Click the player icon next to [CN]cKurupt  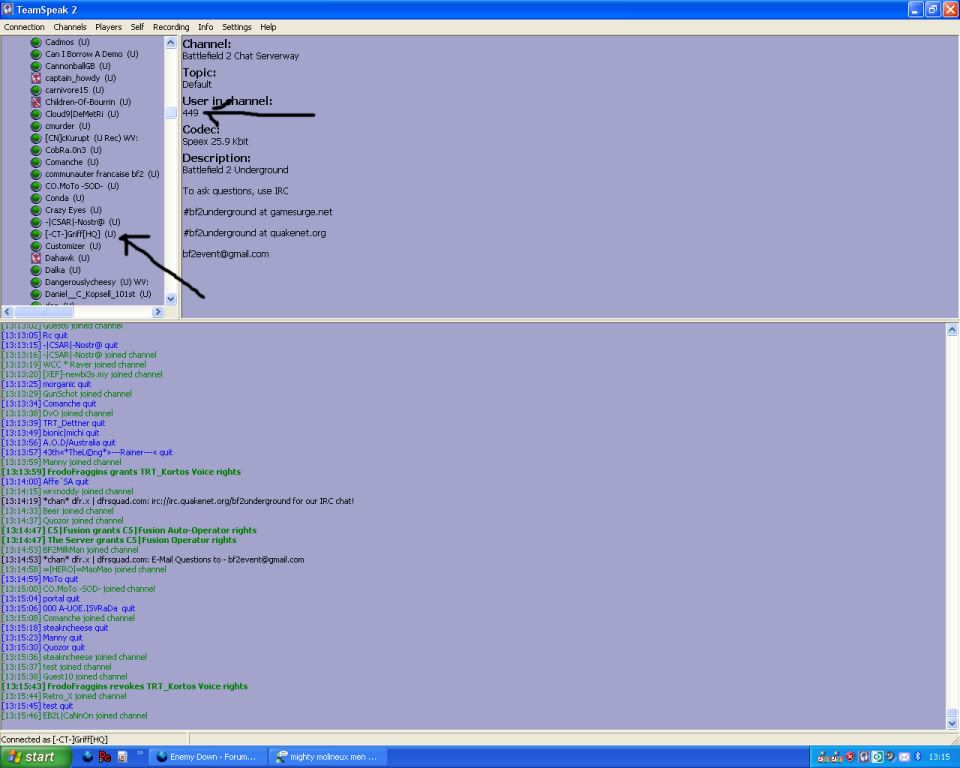[36, 138]
